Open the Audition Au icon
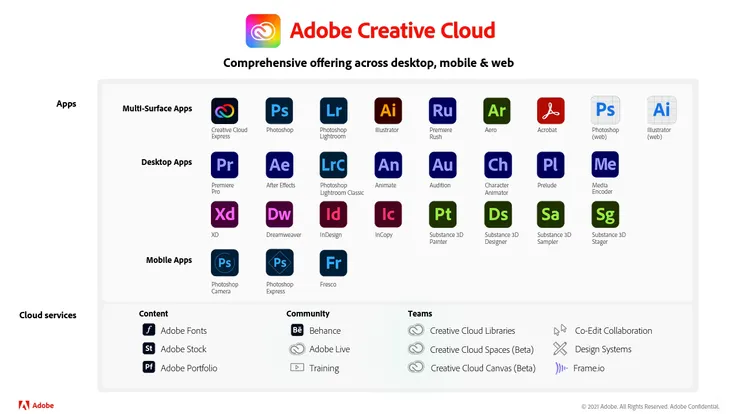This screenshot has width=740, height=414. [x=443, y=165]
